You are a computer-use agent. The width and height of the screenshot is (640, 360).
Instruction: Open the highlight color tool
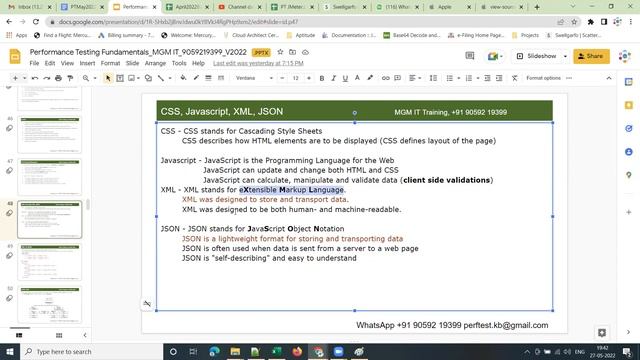pyautogui.click(x=370, y=78)
